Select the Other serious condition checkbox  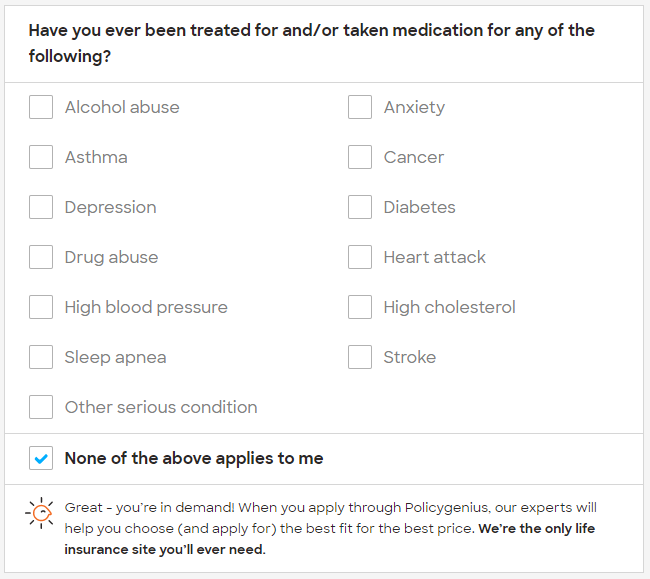pyautogui.click(x=41, y=407)
